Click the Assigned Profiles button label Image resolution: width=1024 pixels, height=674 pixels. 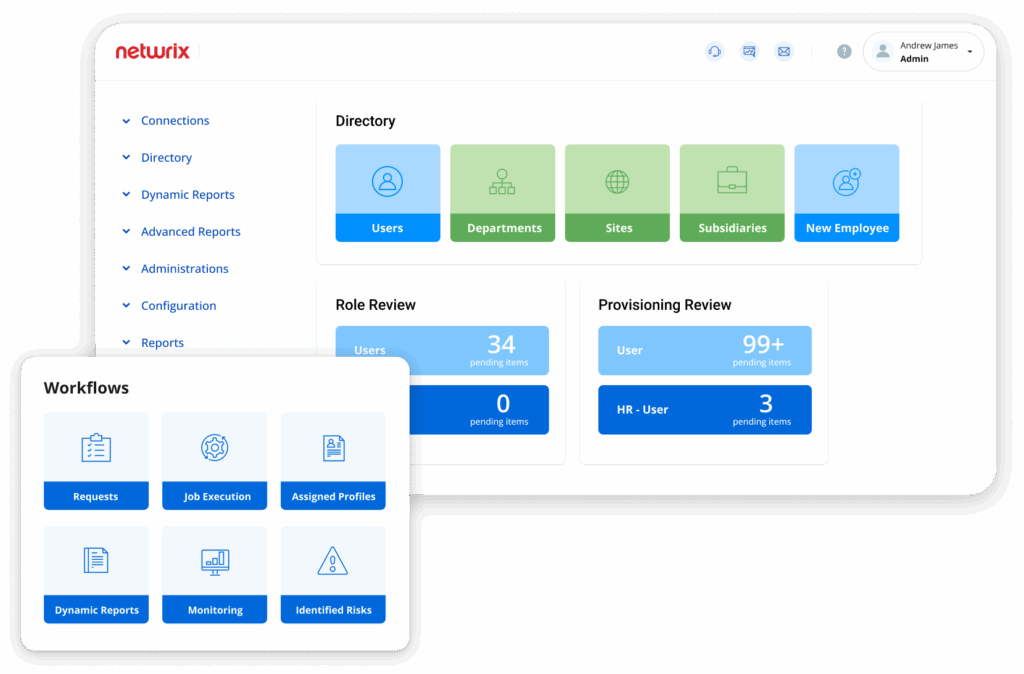tap(333, 496)
